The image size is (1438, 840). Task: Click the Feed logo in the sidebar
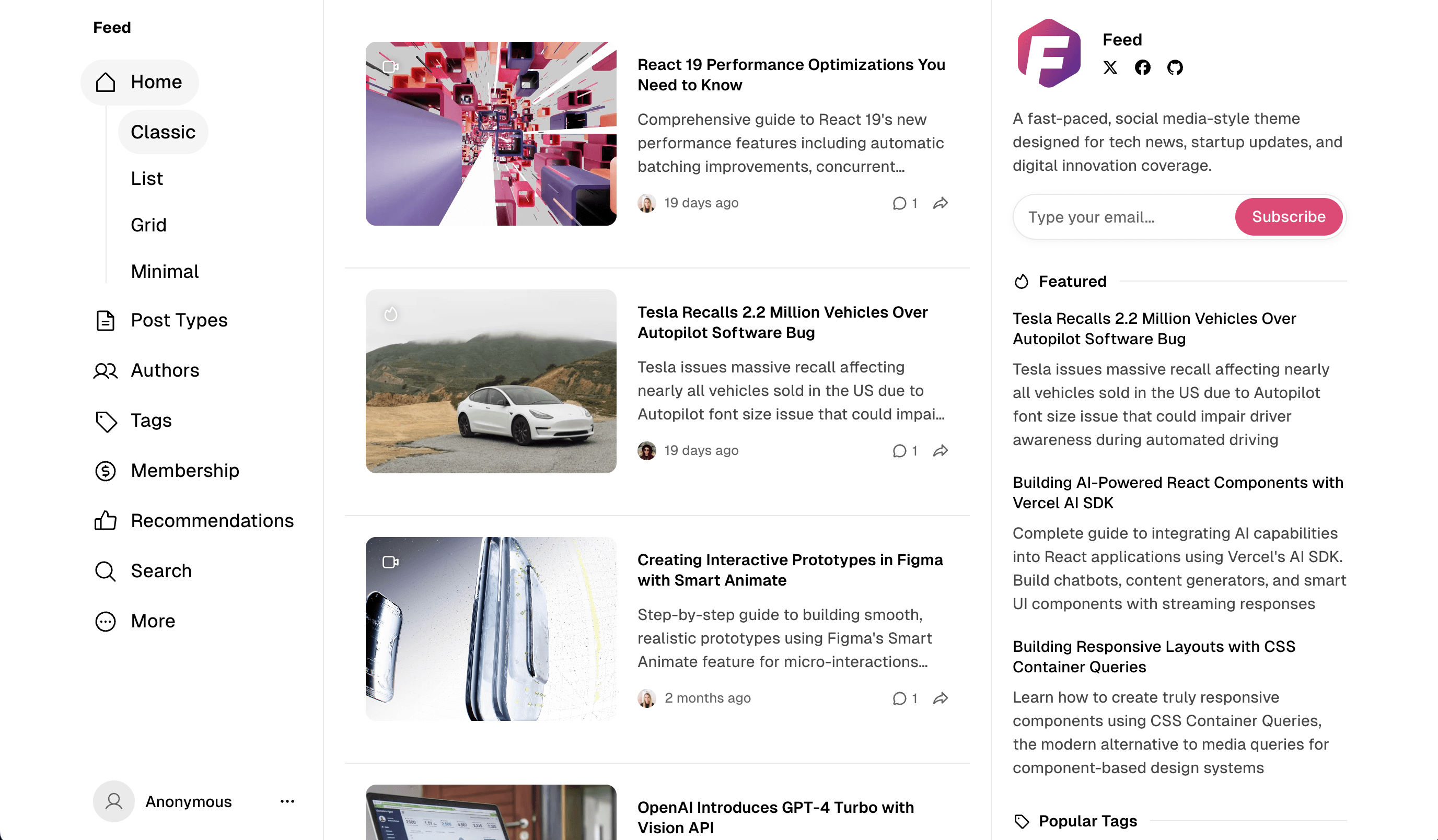(x=112, y=27)
